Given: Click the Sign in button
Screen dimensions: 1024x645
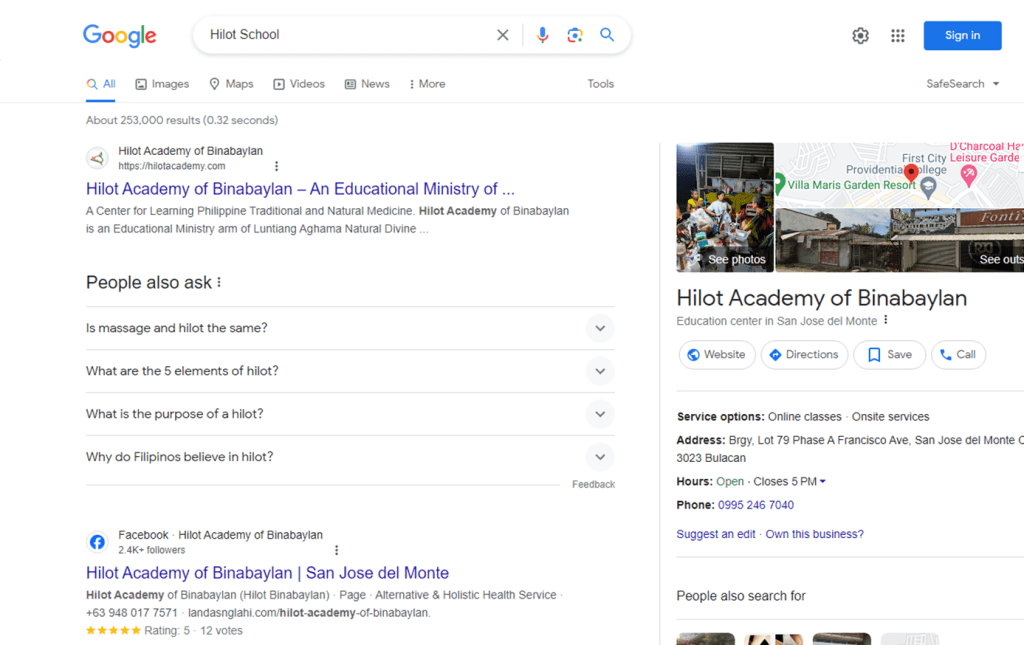Looking at the screenshot, I should pos(962,35).
